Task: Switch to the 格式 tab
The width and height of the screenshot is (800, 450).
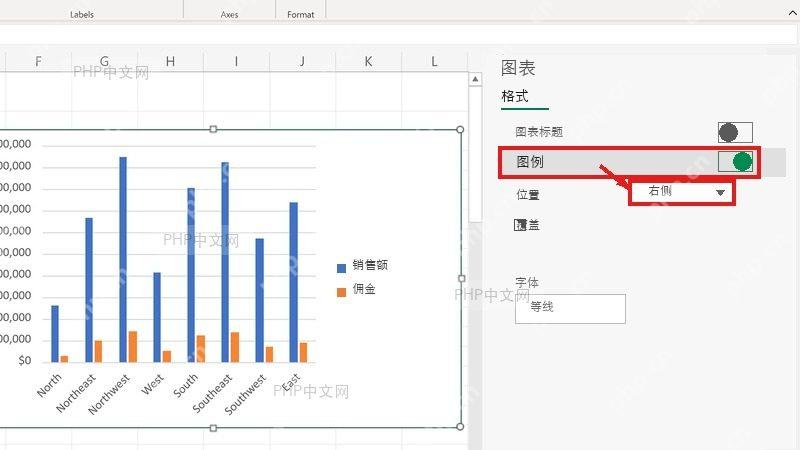Action: [x=515, y=96]
